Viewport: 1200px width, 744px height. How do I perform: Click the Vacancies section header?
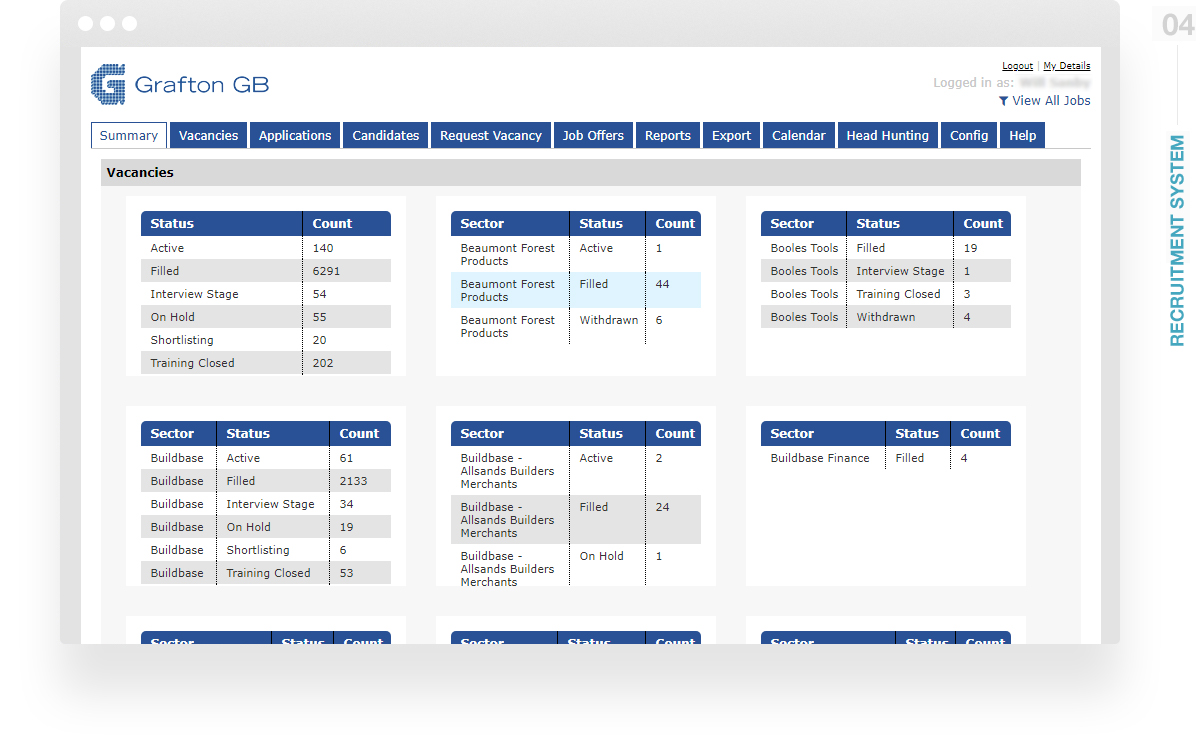591,173
